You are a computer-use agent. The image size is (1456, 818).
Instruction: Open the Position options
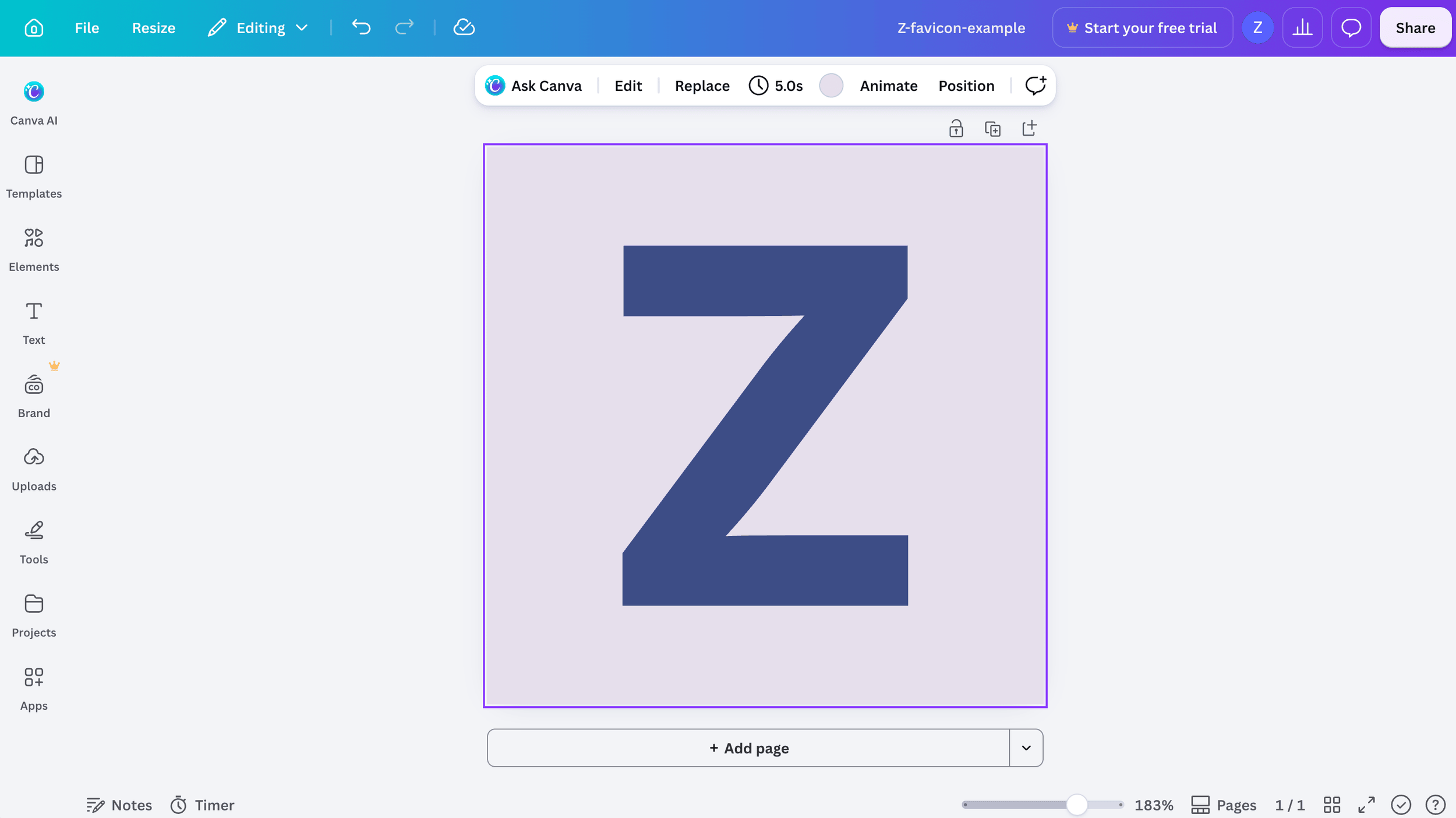966,86
